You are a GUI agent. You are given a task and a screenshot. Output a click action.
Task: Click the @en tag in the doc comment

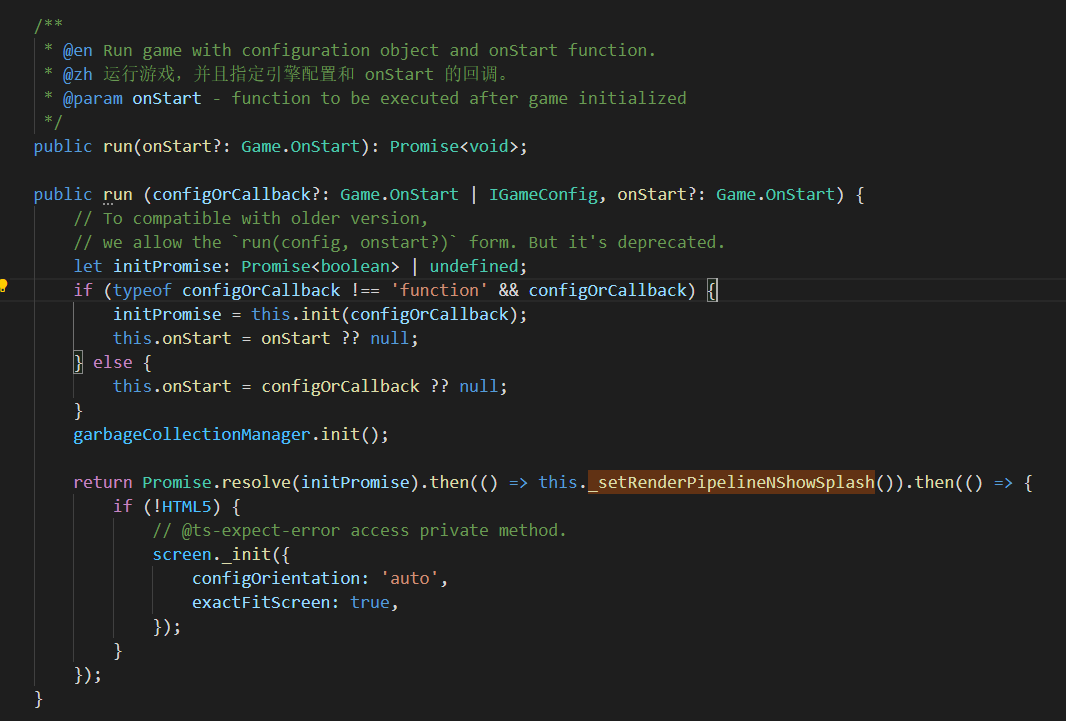click(x=78, y=50)
